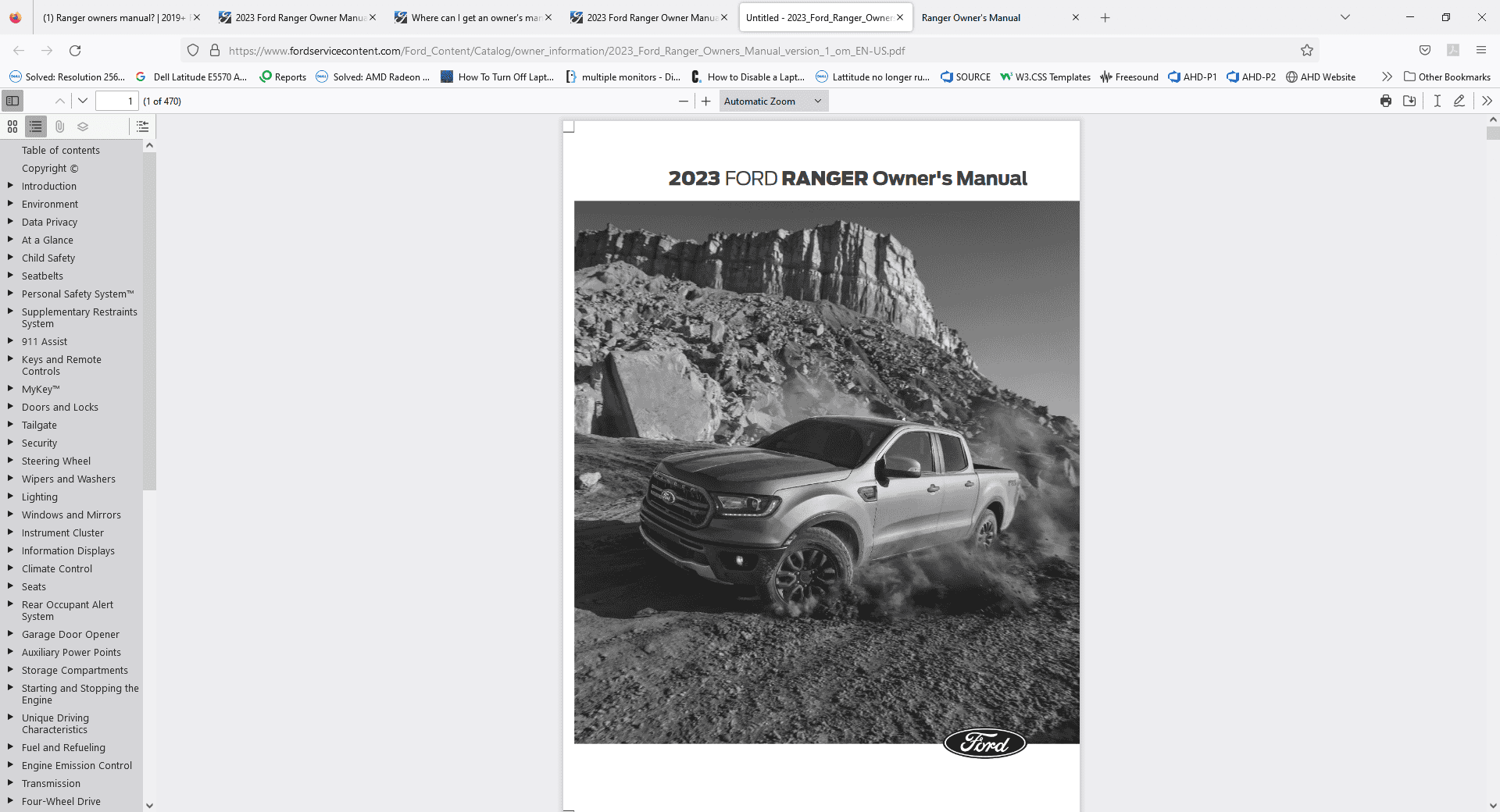Jump to 'Four-Wheel Drive' outline entry
The width and height of the screenshot is (1500, 812).
tap(61, 801)
